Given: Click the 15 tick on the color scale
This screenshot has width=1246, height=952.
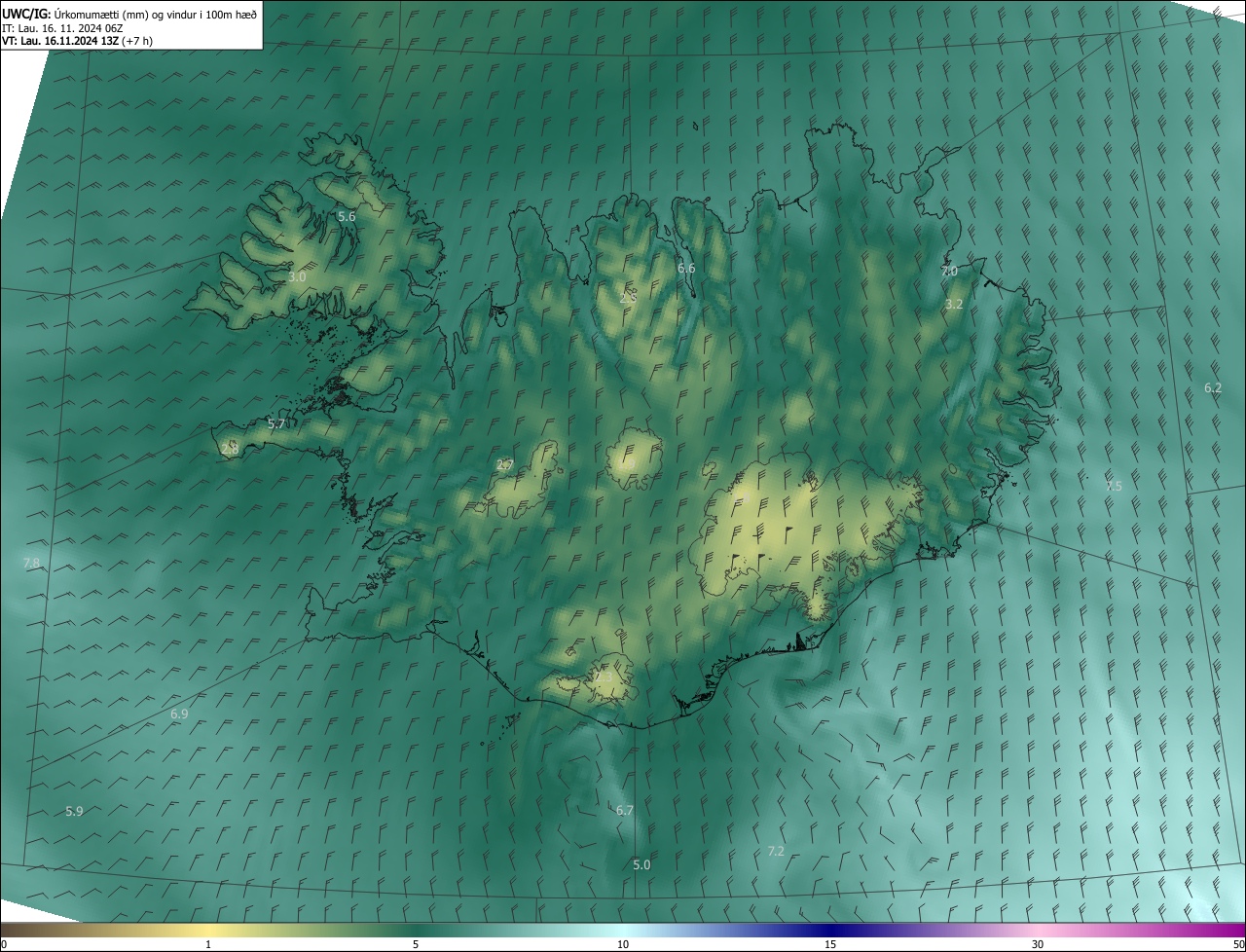Looking at the screenshot, I should pos(830,944).
